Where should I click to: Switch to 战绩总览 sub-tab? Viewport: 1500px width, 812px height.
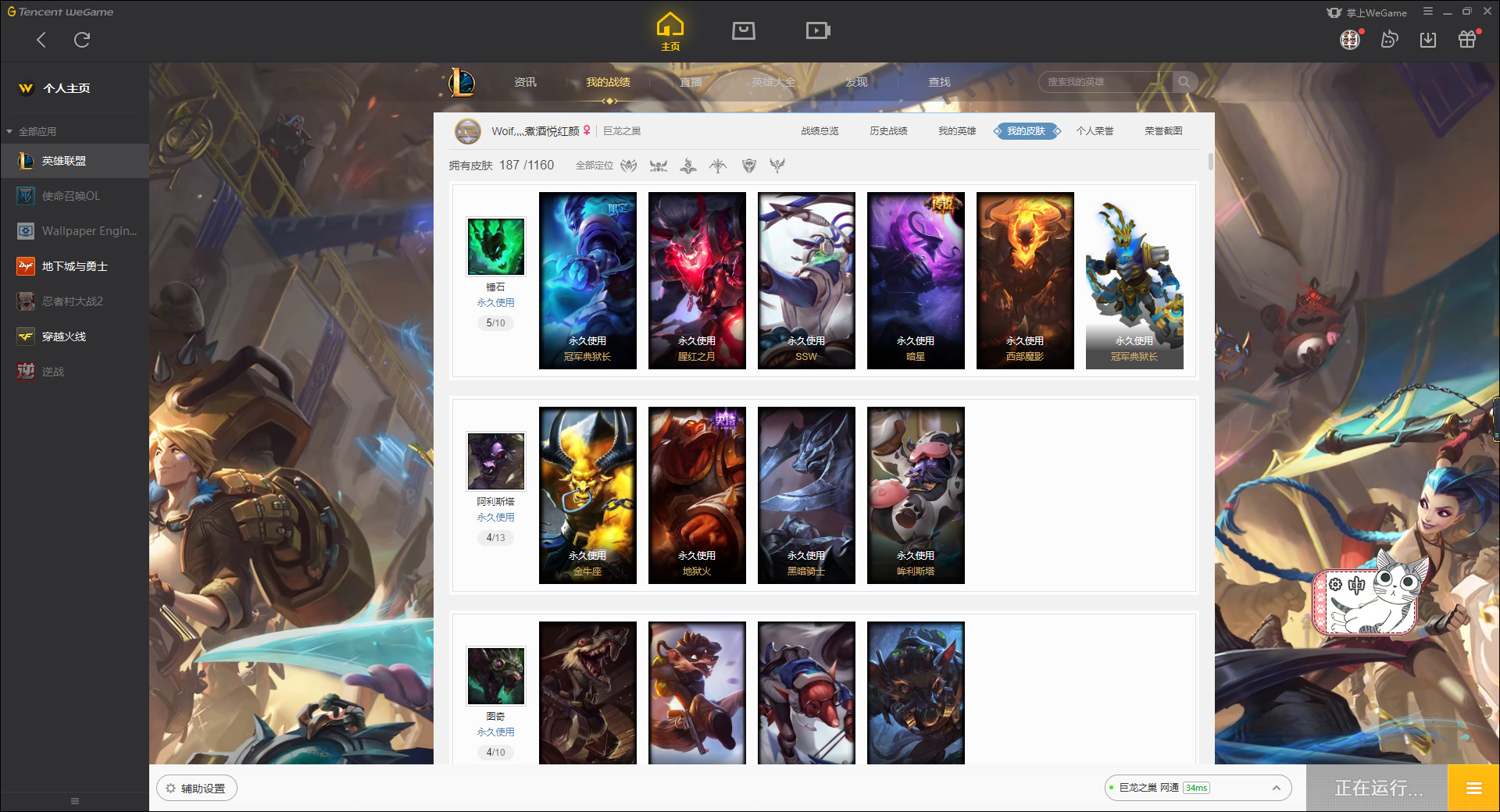820,131
